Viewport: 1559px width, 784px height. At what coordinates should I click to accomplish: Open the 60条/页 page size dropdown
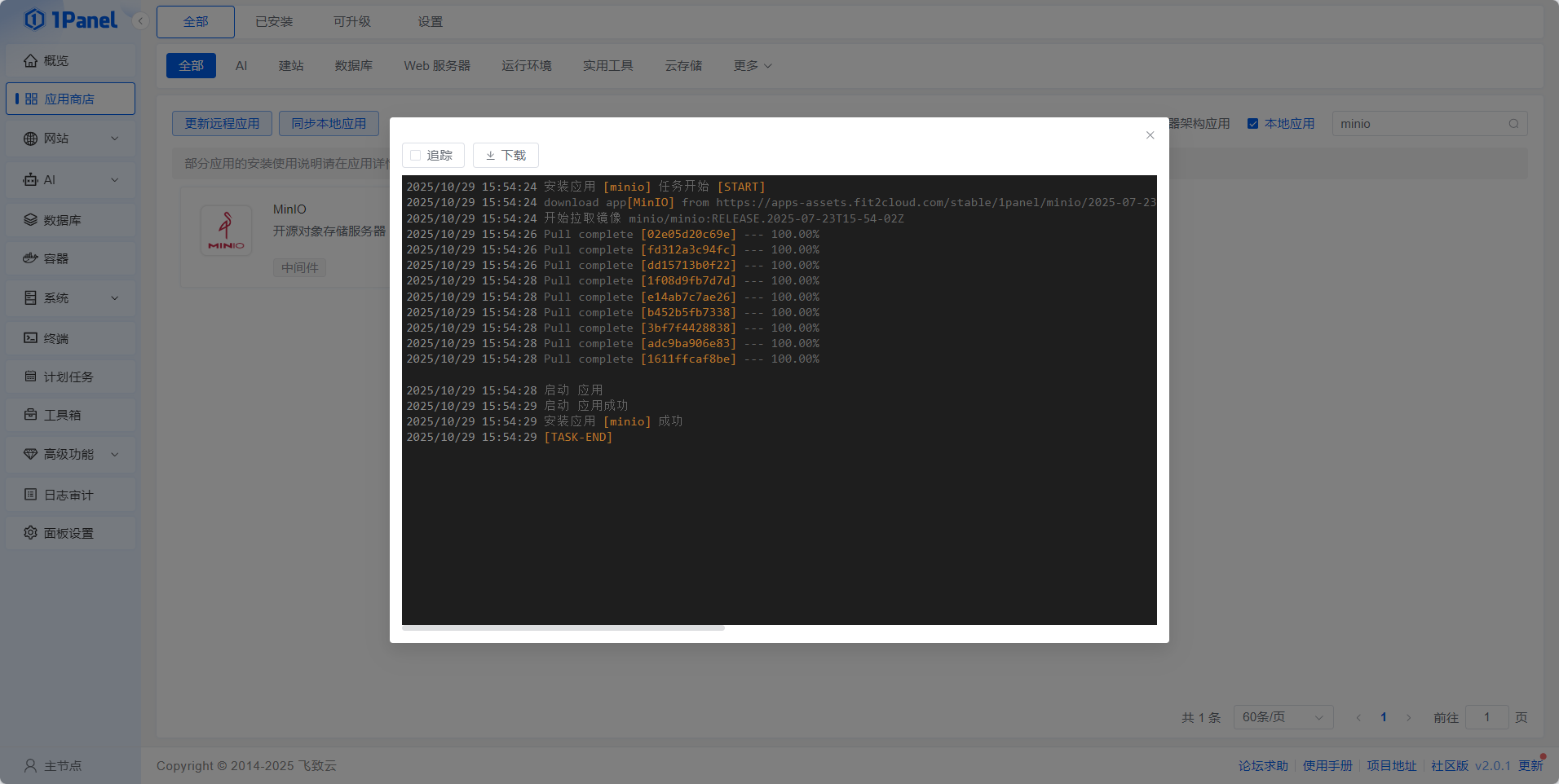[1283, 717]
